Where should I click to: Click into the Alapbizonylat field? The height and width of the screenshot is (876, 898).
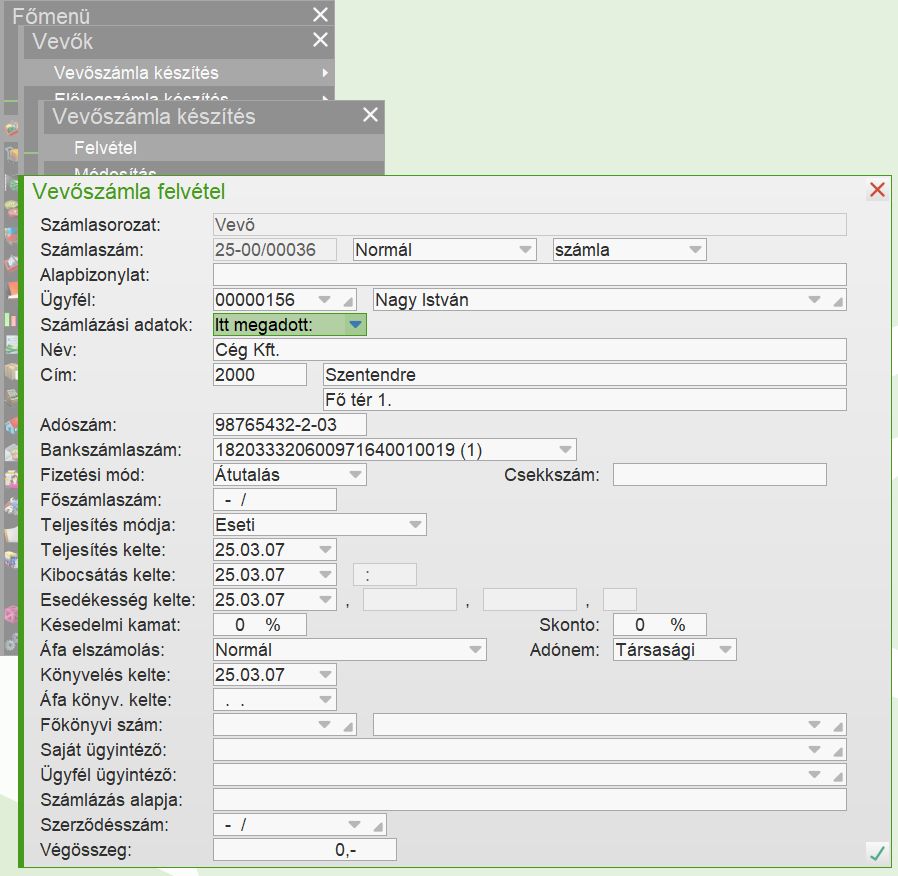tap(530, 274)
